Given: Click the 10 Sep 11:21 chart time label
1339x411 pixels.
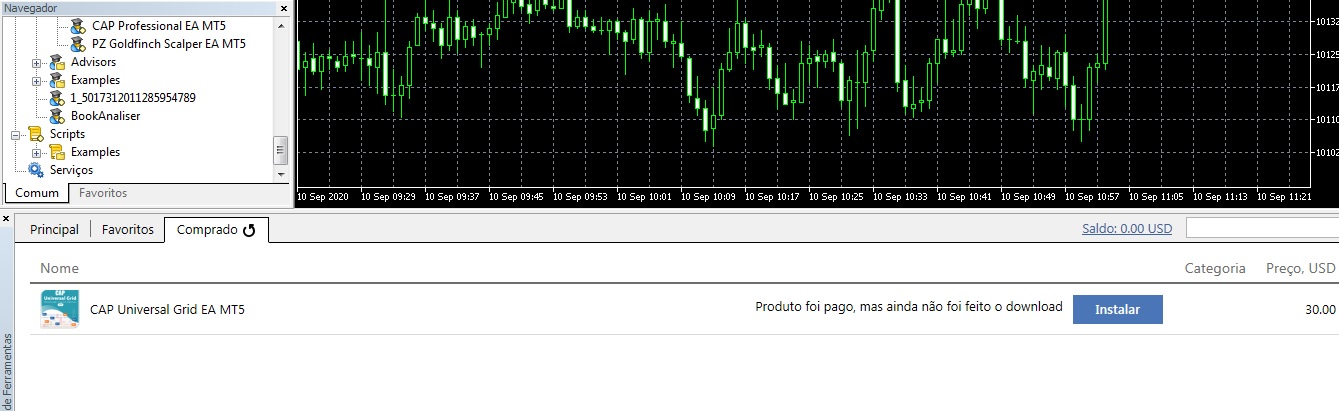Looking at the screenshot, I should (x=1286, y=197).
